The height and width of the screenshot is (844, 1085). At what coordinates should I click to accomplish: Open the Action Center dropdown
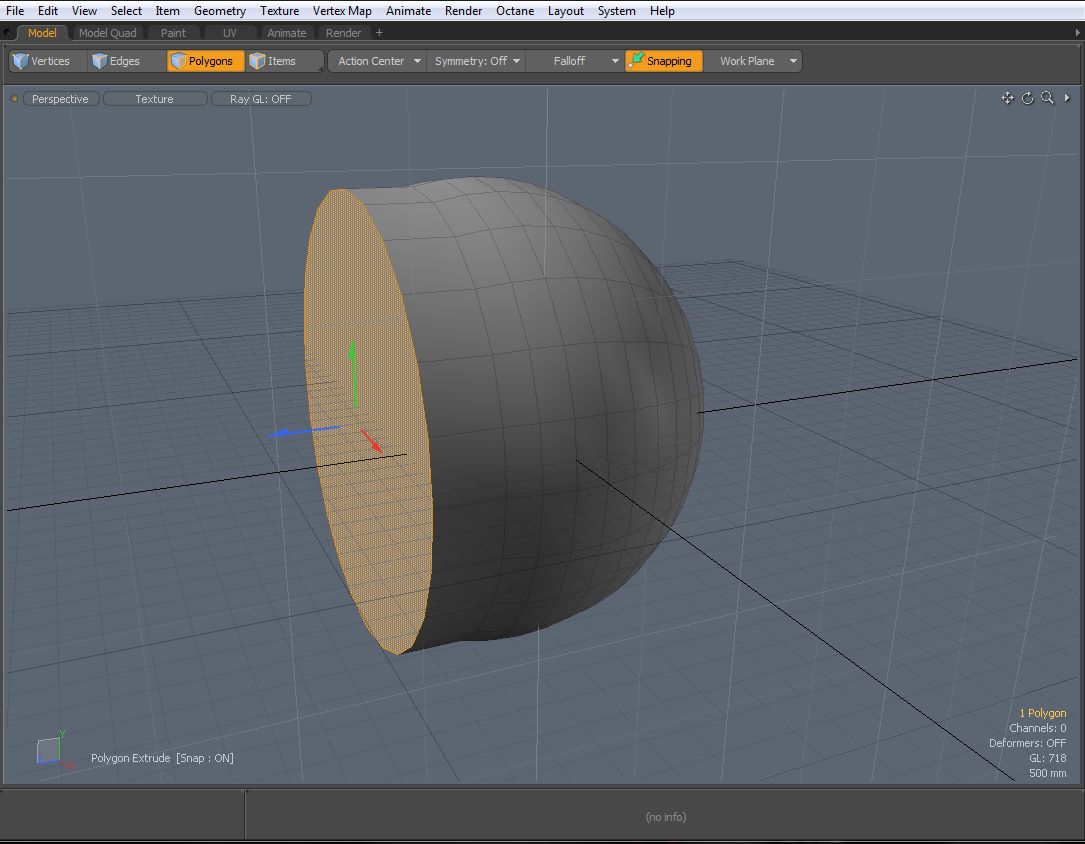point(376,61)
